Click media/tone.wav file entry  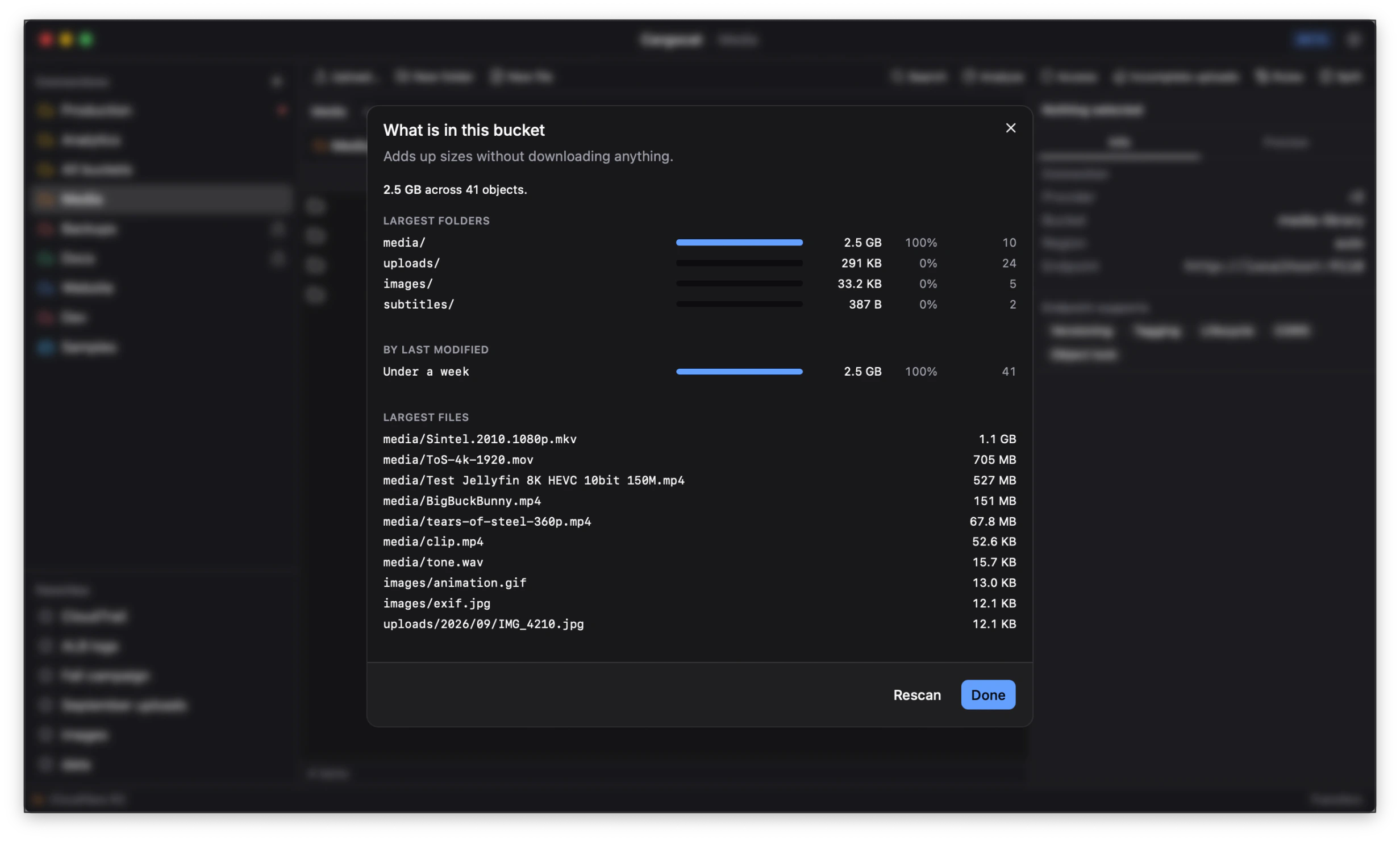[699, 562]
